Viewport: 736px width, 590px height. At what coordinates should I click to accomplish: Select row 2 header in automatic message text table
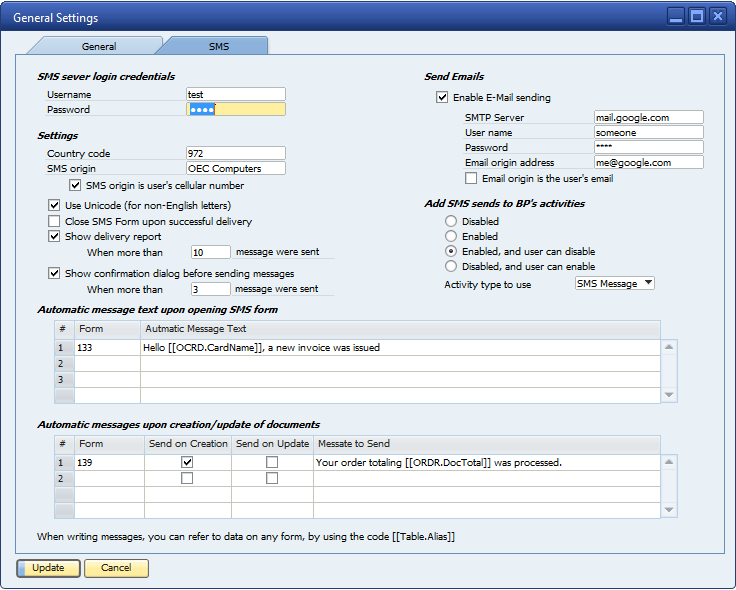tap(64, 363)
